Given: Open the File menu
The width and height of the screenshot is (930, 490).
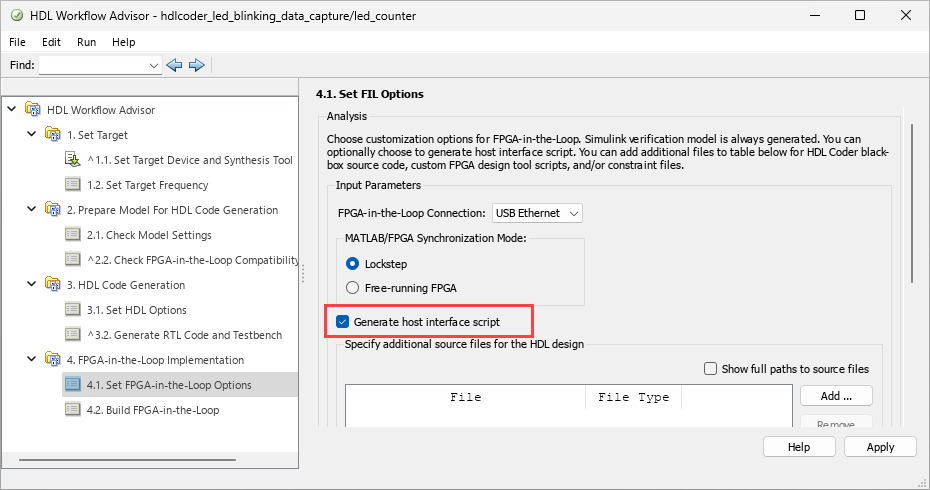Looking at the screenshot, I should pos(17,42).
